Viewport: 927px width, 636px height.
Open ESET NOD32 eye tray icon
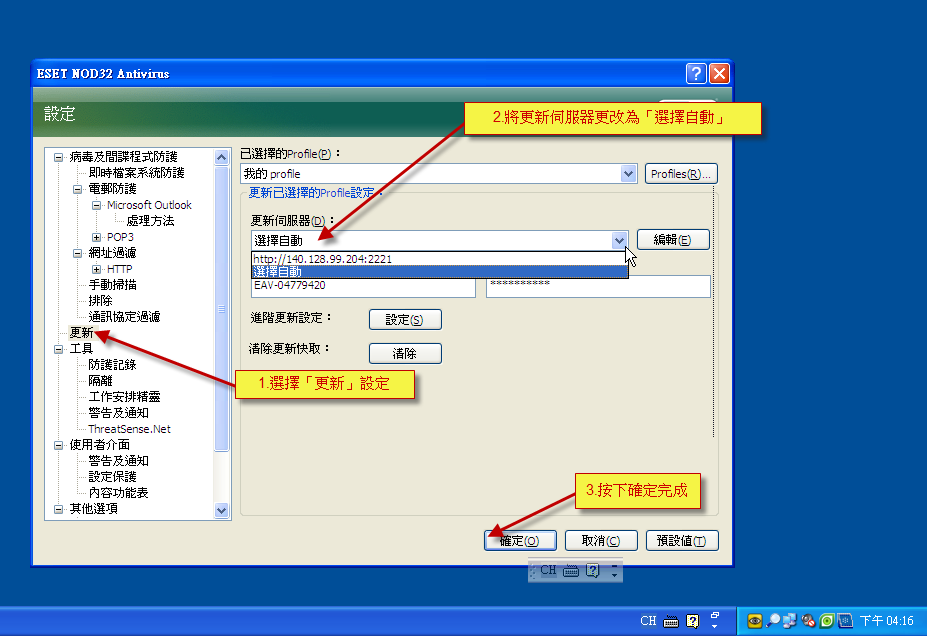coord(754,621)
